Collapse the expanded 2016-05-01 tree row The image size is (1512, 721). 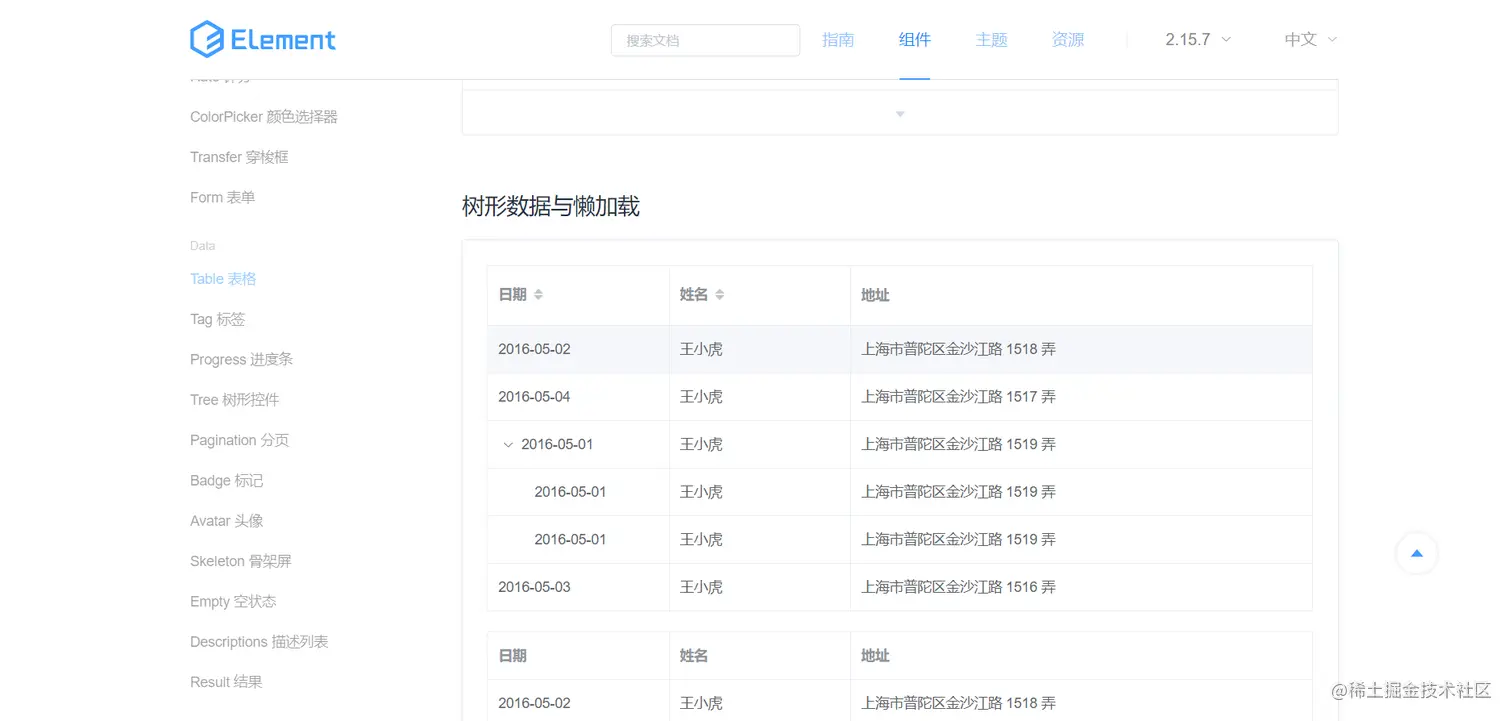point(508,445)
